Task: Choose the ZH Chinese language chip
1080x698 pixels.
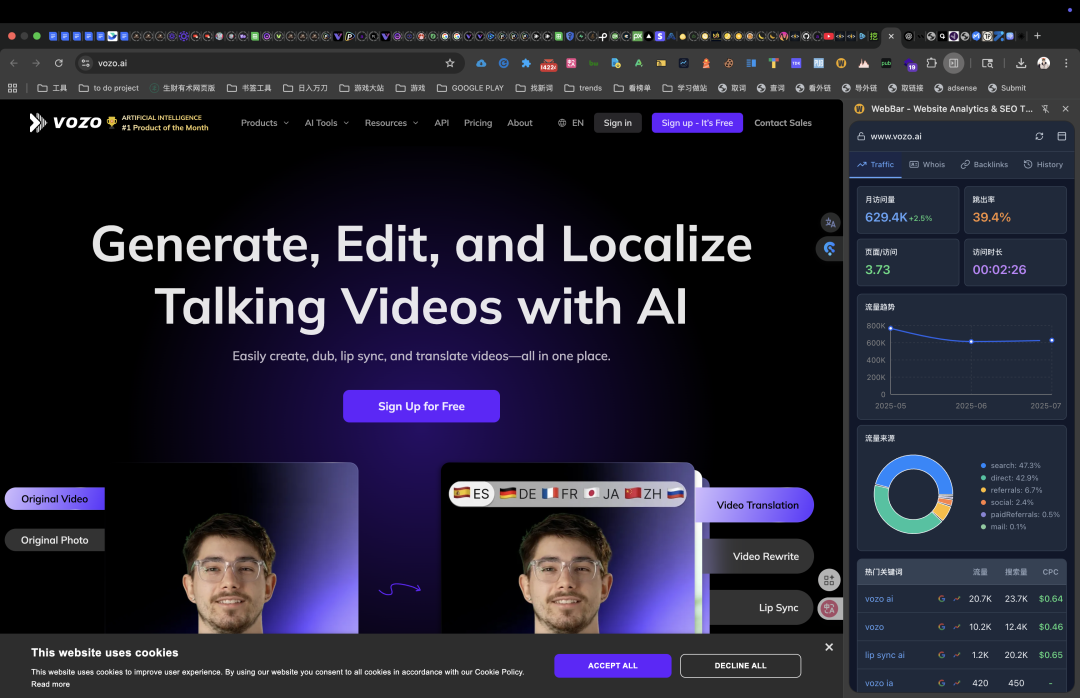Action: (643, 494)
